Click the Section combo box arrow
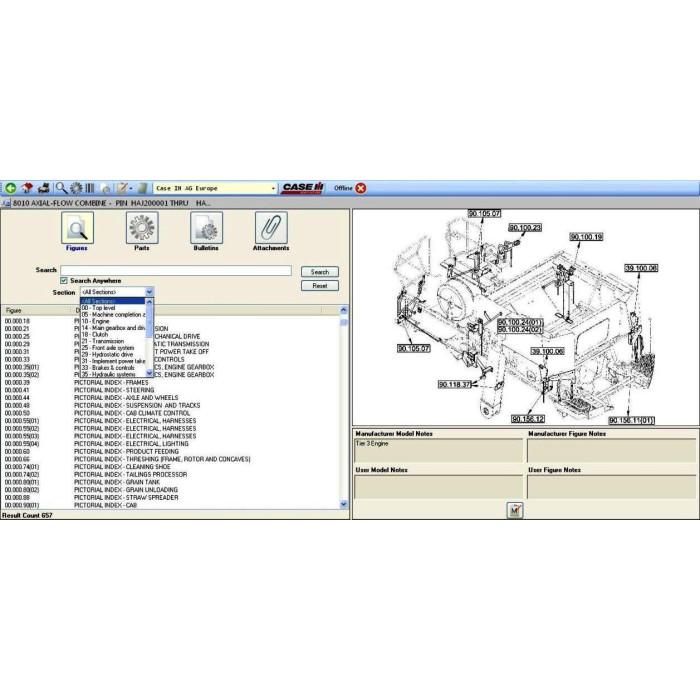Screen dimensions: 700x700 [149, 292]
